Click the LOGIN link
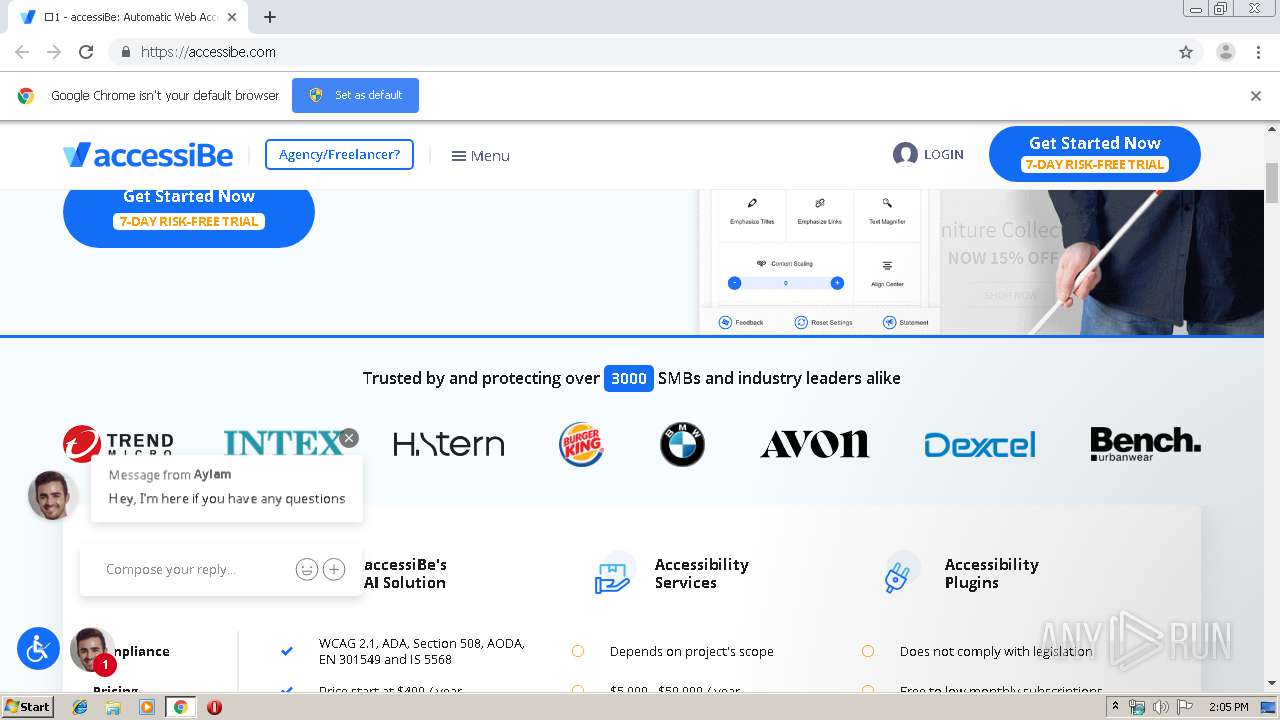Image resolution: width=1280 pixels, height=720 pixels. click(928, 154)
